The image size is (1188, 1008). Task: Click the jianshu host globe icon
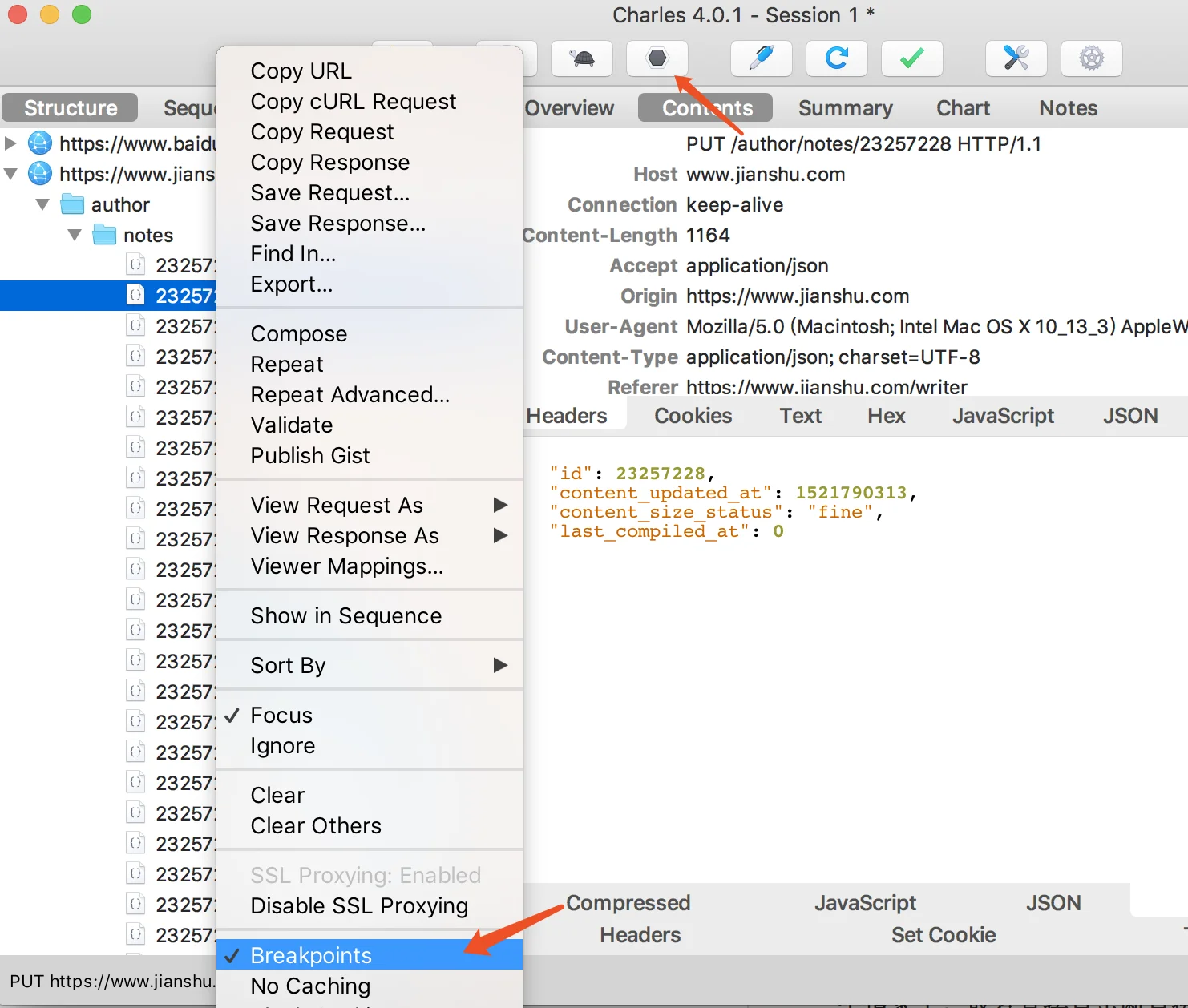tap(40, 174)
